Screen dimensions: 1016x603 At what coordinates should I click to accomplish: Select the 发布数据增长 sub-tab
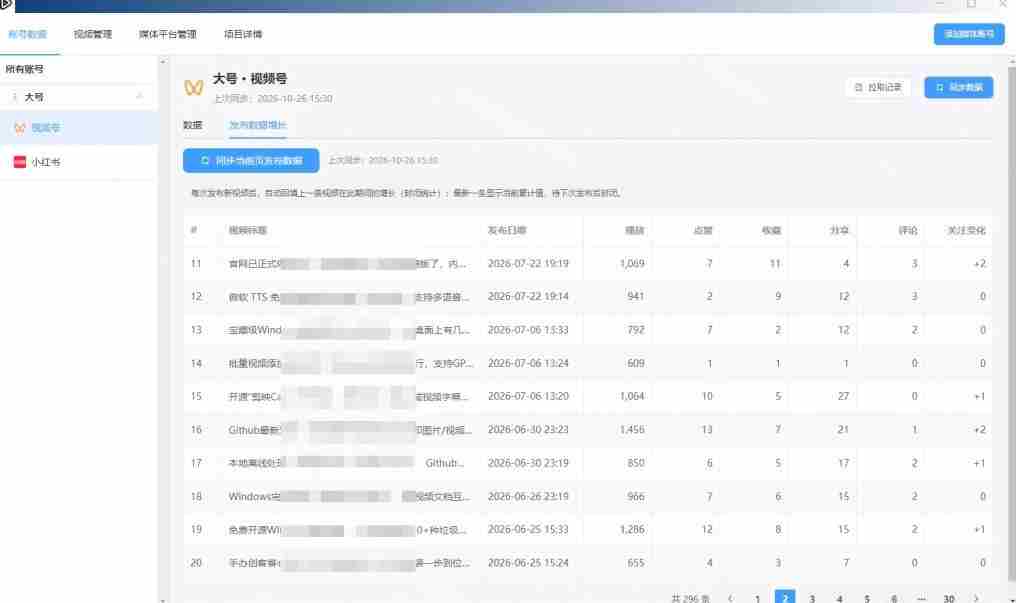click(257, 125)
